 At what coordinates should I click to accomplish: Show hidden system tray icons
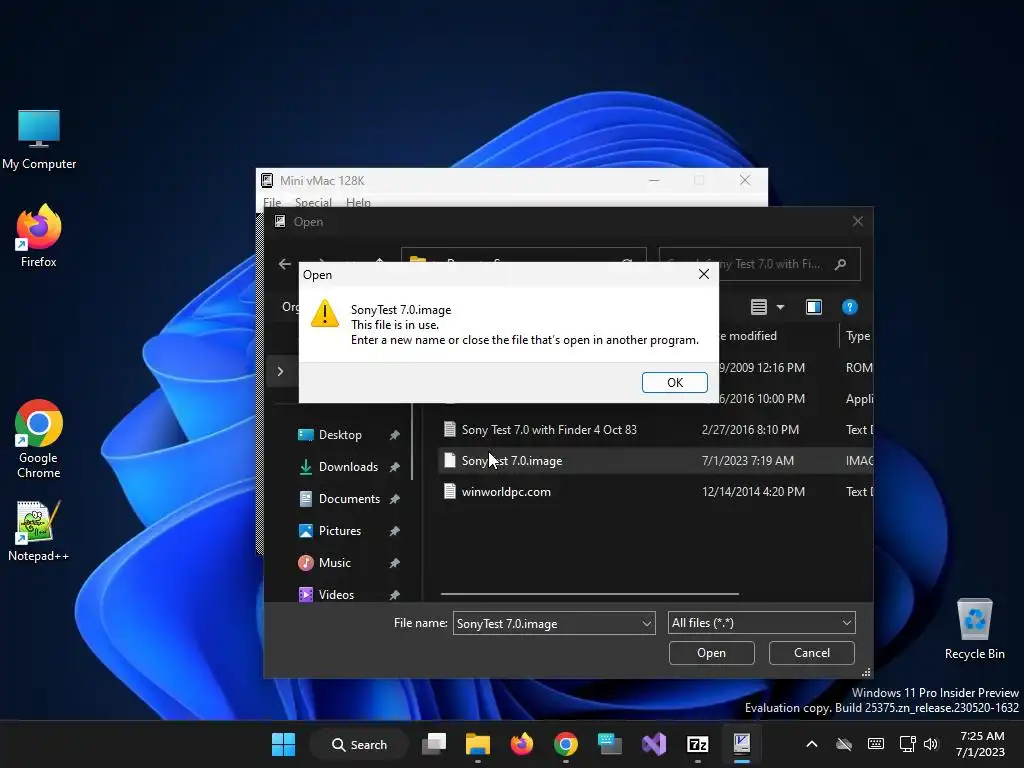coord(812,744)
